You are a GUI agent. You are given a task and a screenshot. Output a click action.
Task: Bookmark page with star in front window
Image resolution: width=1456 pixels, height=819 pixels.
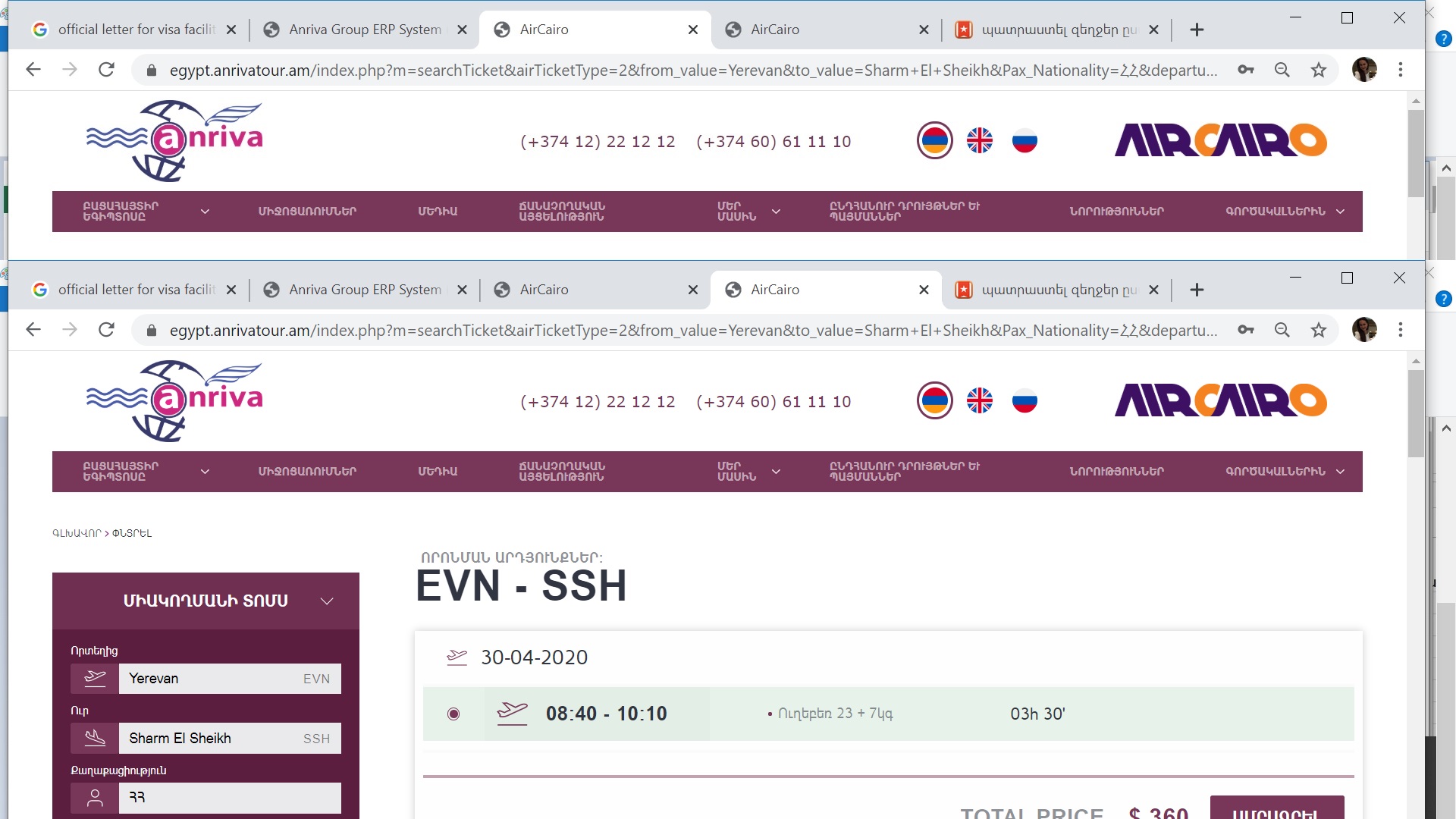click(x=1319, y=330)
